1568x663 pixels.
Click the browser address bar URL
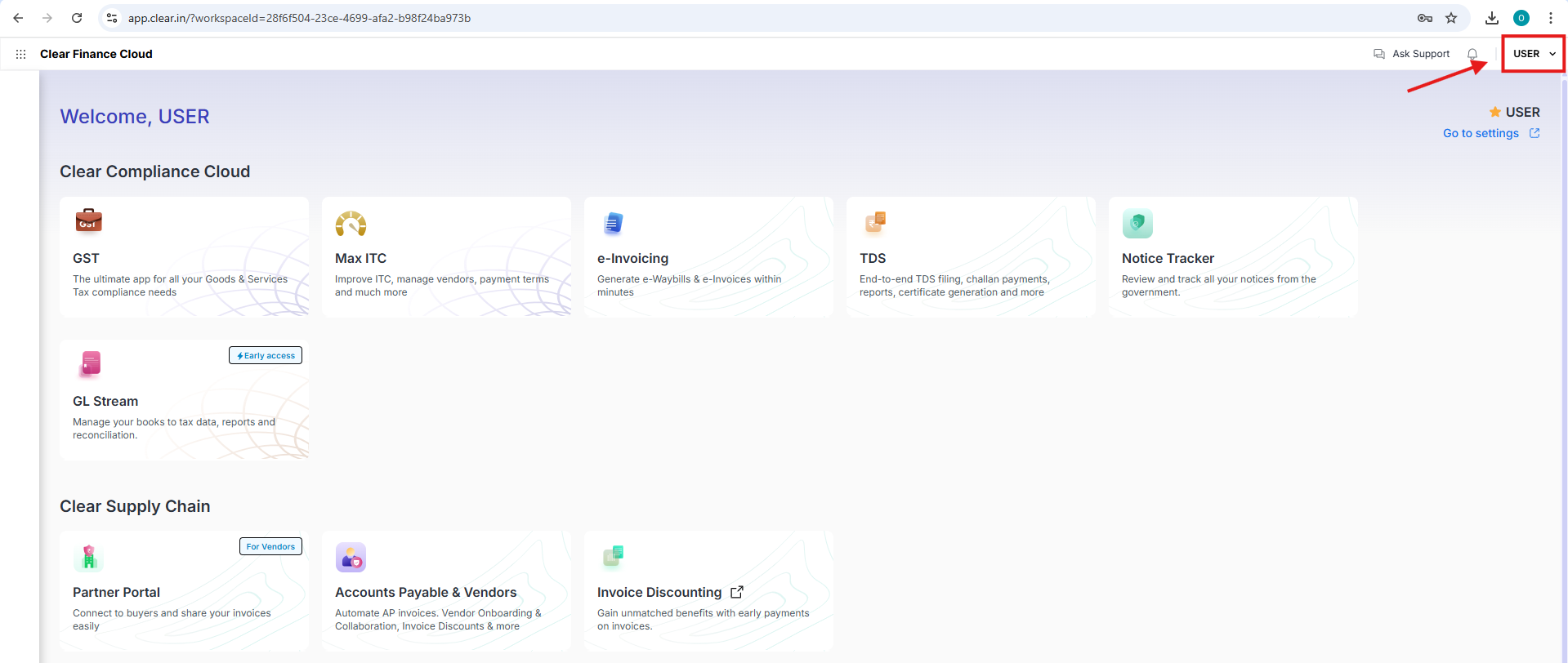click(299, 18)
